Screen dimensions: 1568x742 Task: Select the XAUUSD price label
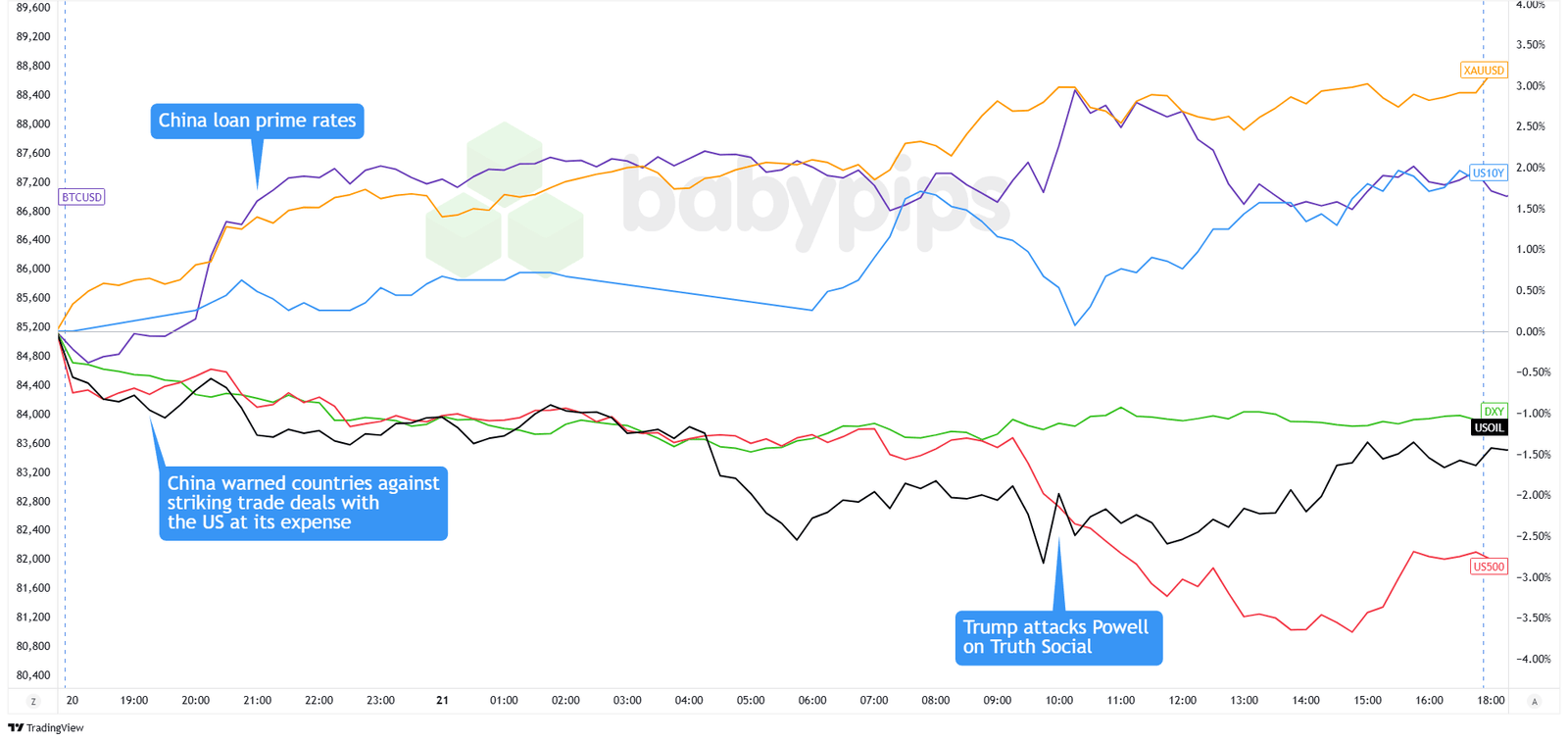pos(1483,71)
